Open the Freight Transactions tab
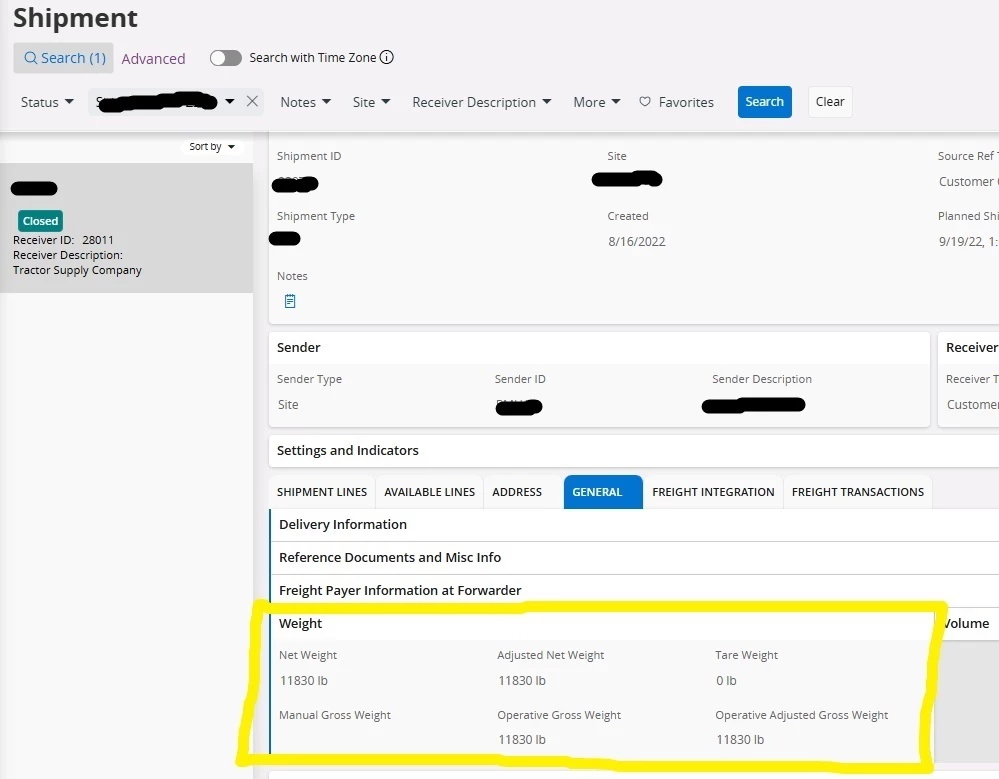 click(858, 492)
